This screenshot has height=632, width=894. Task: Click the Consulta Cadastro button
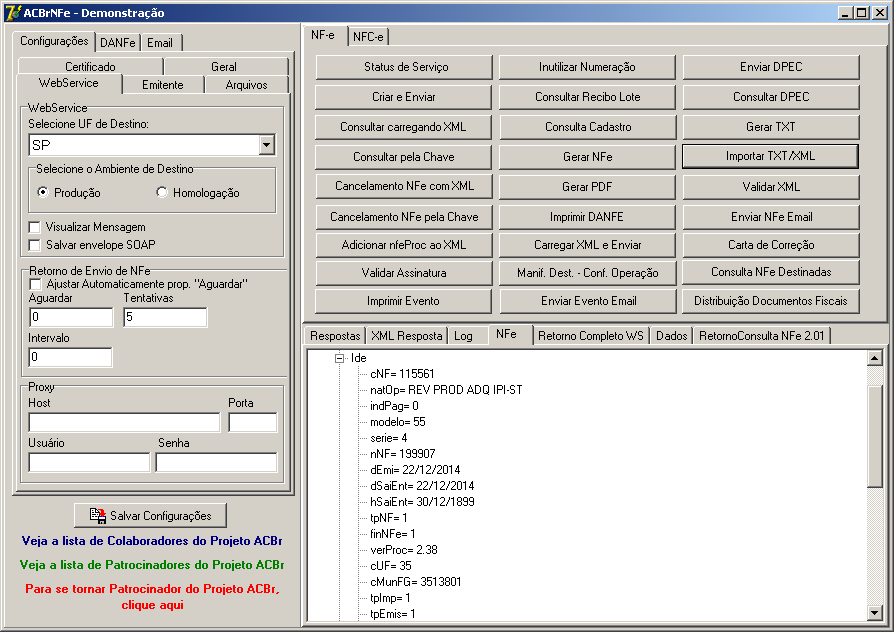[x=587, y=127]
